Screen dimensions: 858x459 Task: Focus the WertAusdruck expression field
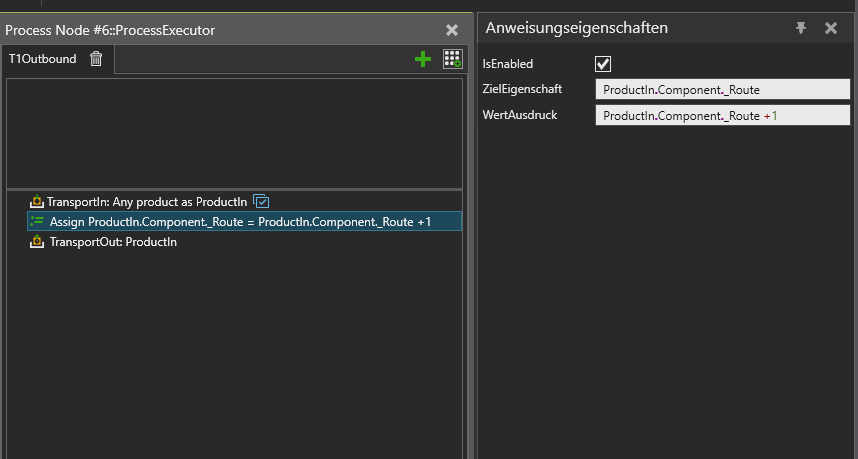point(723,115)
